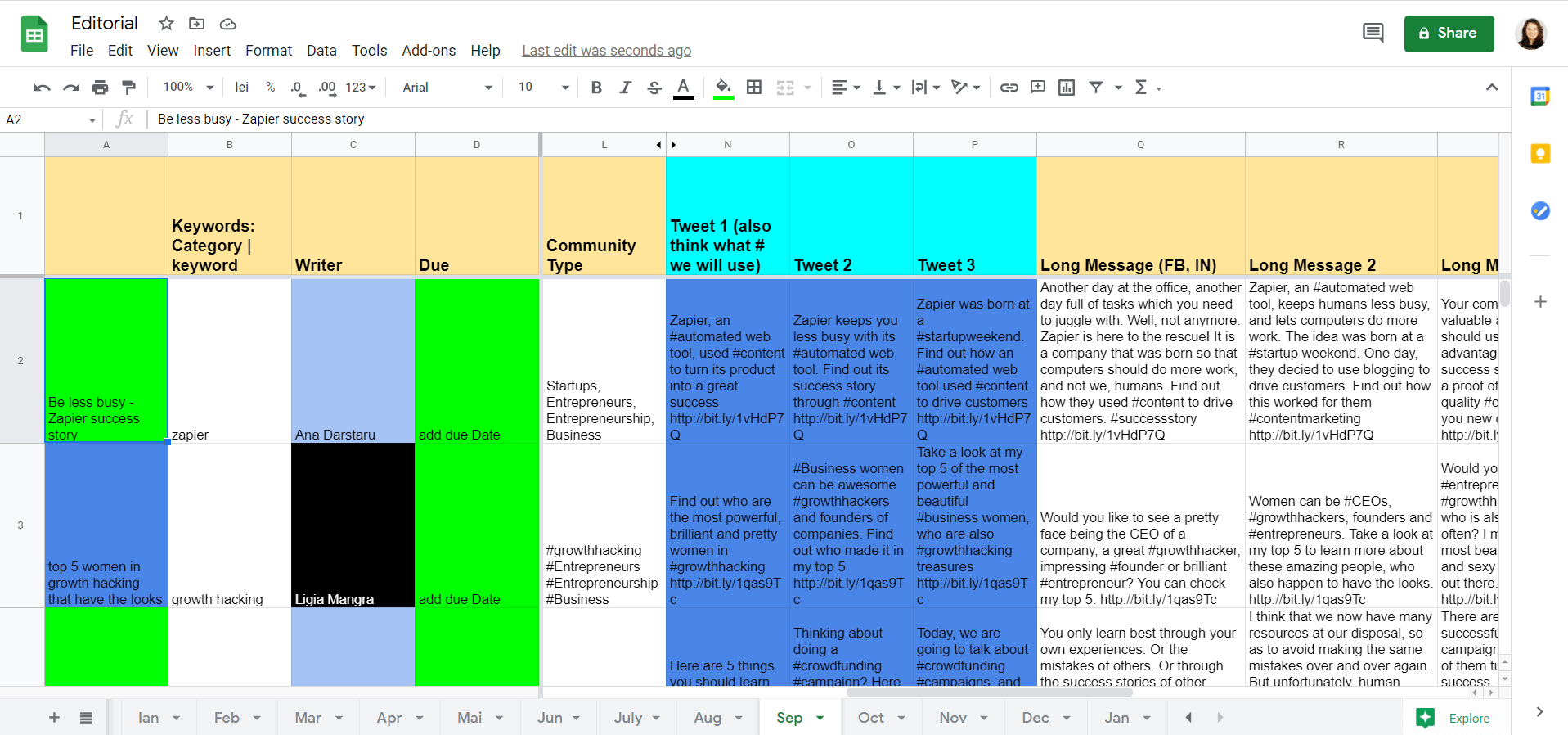This screenshot has width=1568, height=735.
Task: Click the cloud document status icon
Action: (x=228, y=24)
